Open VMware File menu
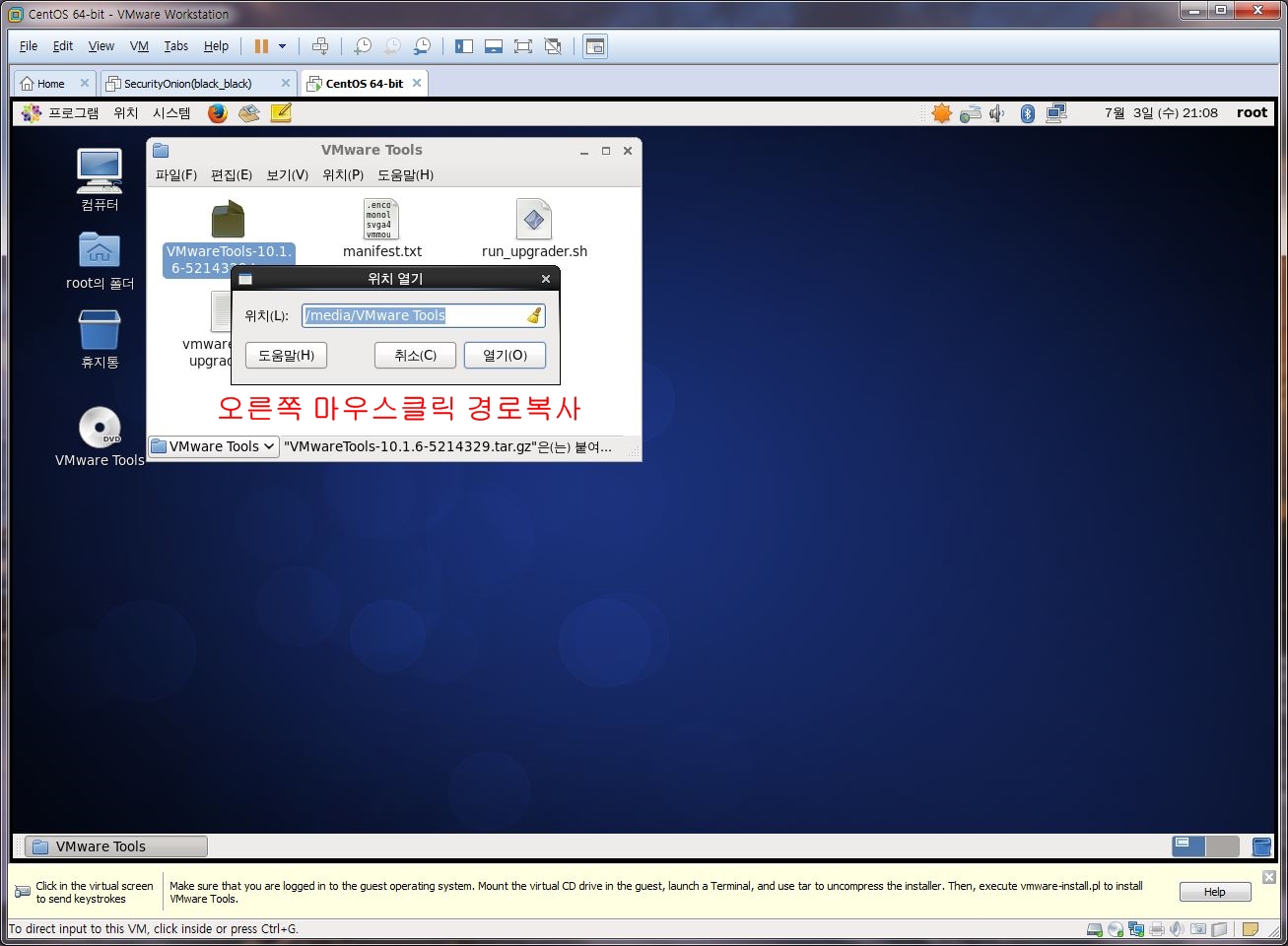Image resolution: width=1288 pixels, height=946 pixels. [29, 46]
